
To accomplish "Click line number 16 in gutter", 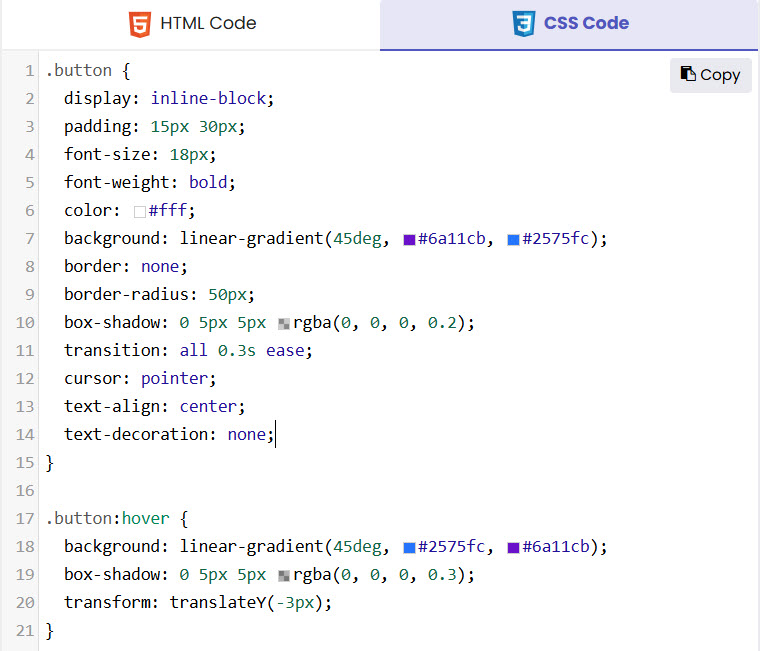I will [x=25, y=491].
